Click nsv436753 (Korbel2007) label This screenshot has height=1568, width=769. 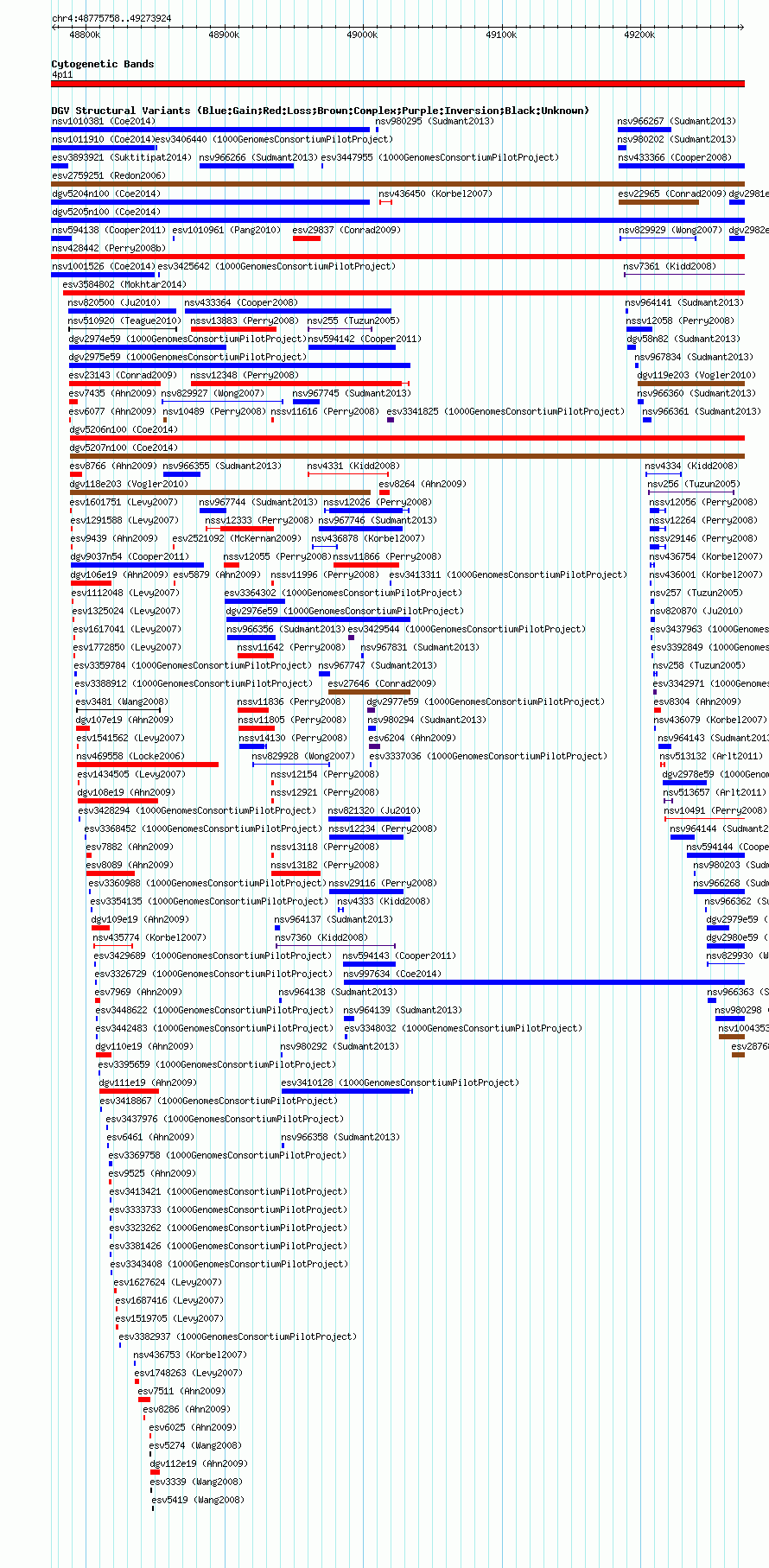click(190, 1355)
